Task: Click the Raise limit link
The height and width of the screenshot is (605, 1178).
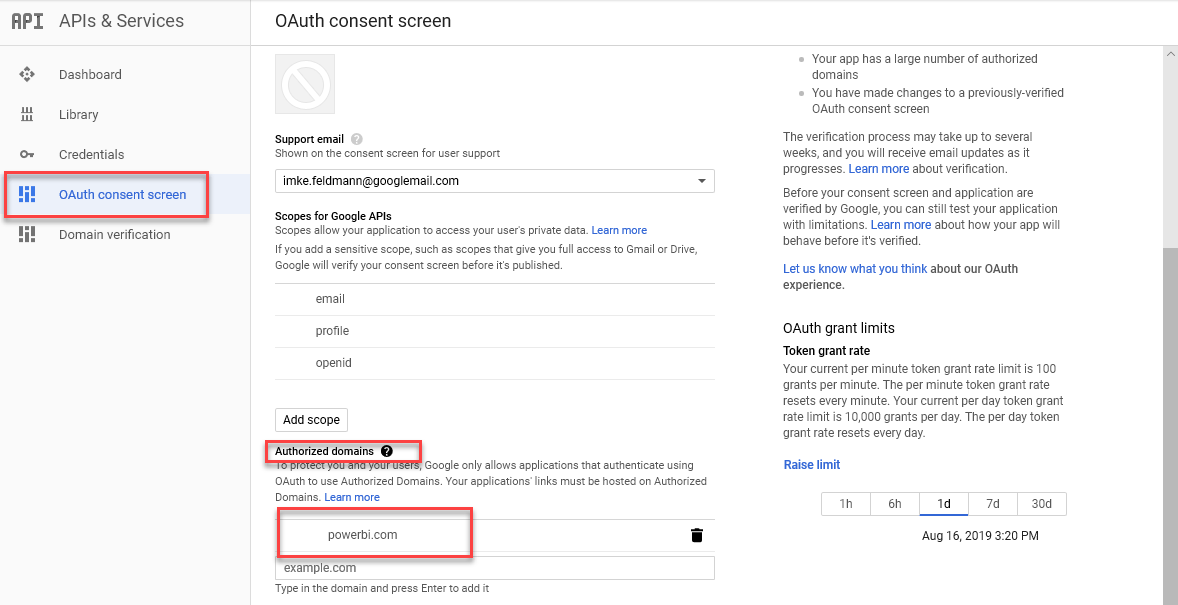Action: [811, 464]
